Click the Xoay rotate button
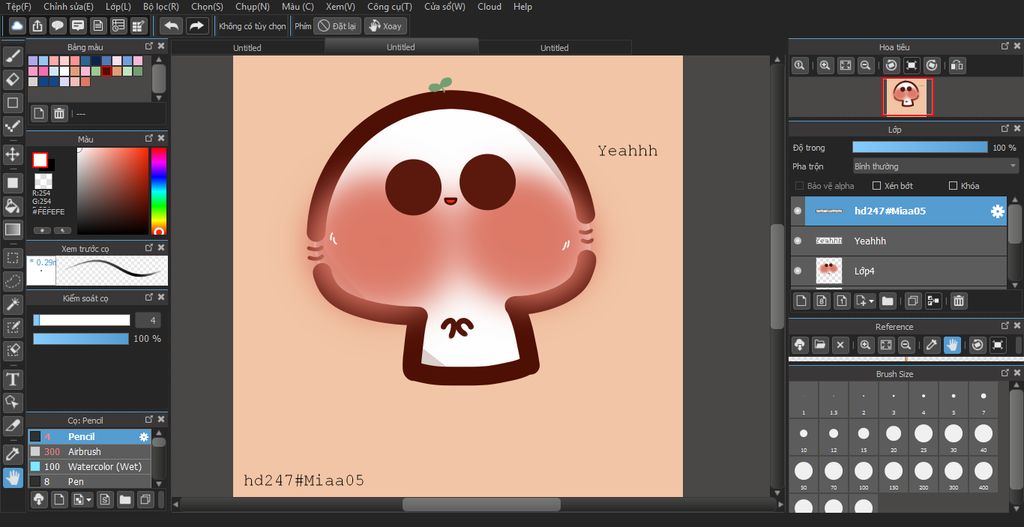This screenshot has width=1024, height=527. (385, 26)
